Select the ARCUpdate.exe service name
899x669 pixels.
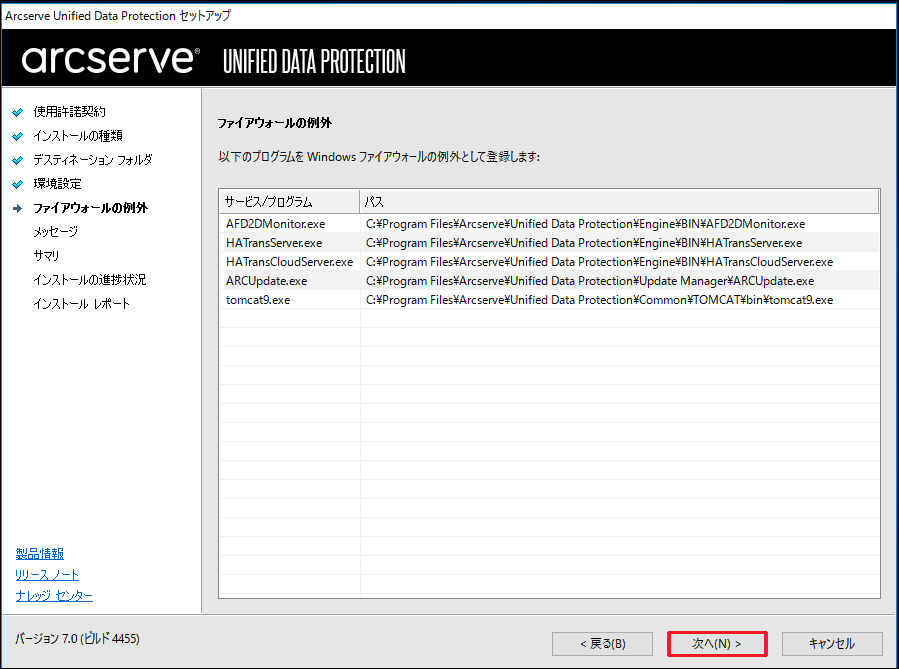[x=267, y=281]
